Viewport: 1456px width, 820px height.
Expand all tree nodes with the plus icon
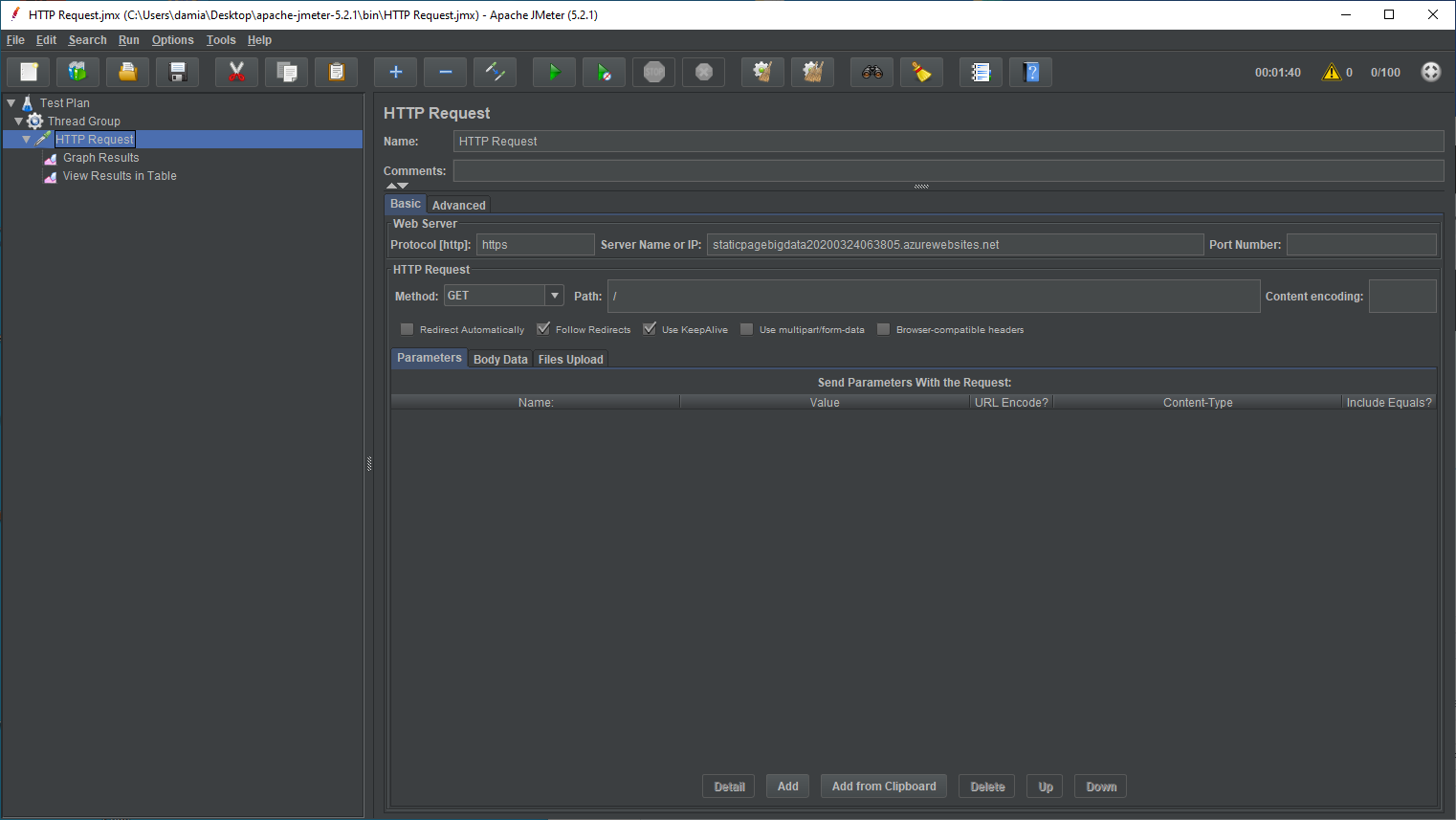(x=395, y=72)
